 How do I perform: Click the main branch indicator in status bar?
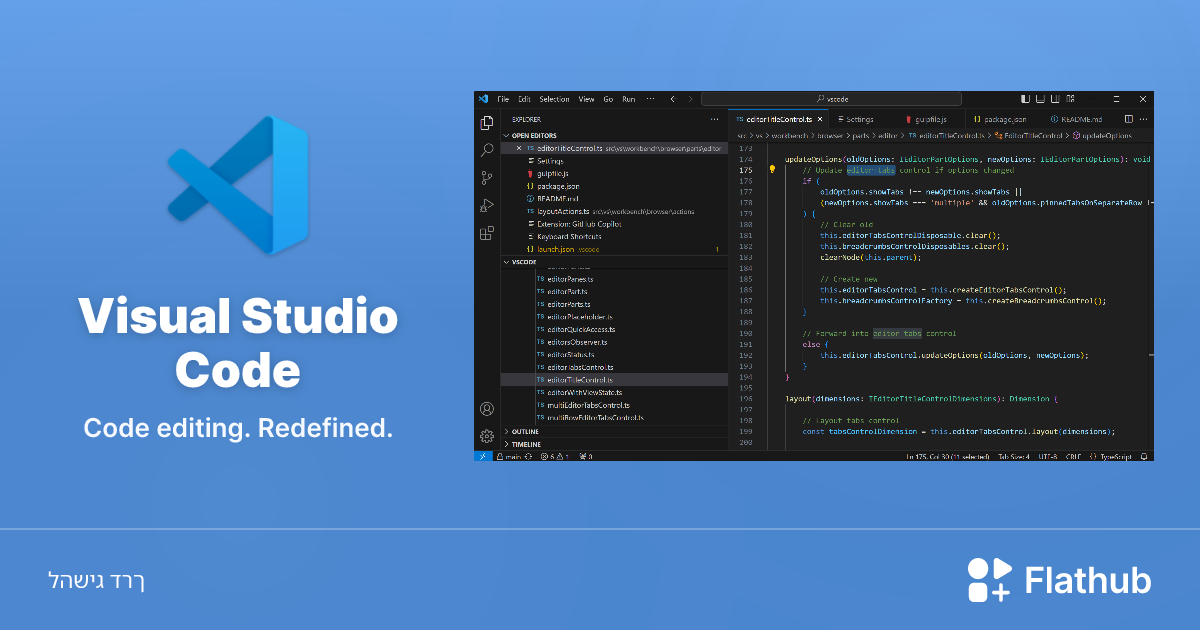tap(508, 456)
